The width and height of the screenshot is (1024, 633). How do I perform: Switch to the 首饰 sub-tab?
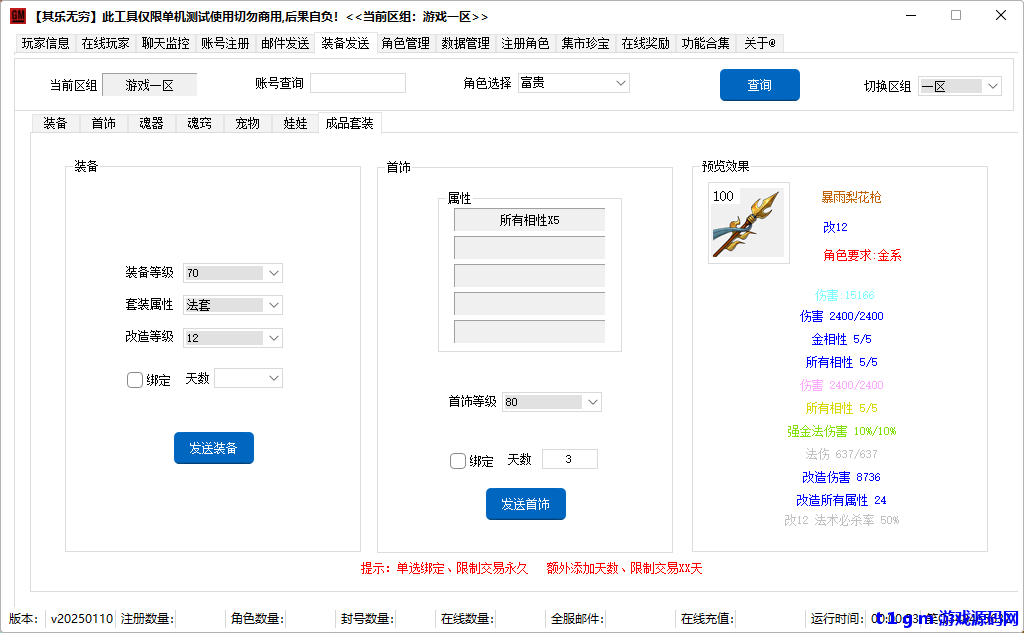point(104,122)
